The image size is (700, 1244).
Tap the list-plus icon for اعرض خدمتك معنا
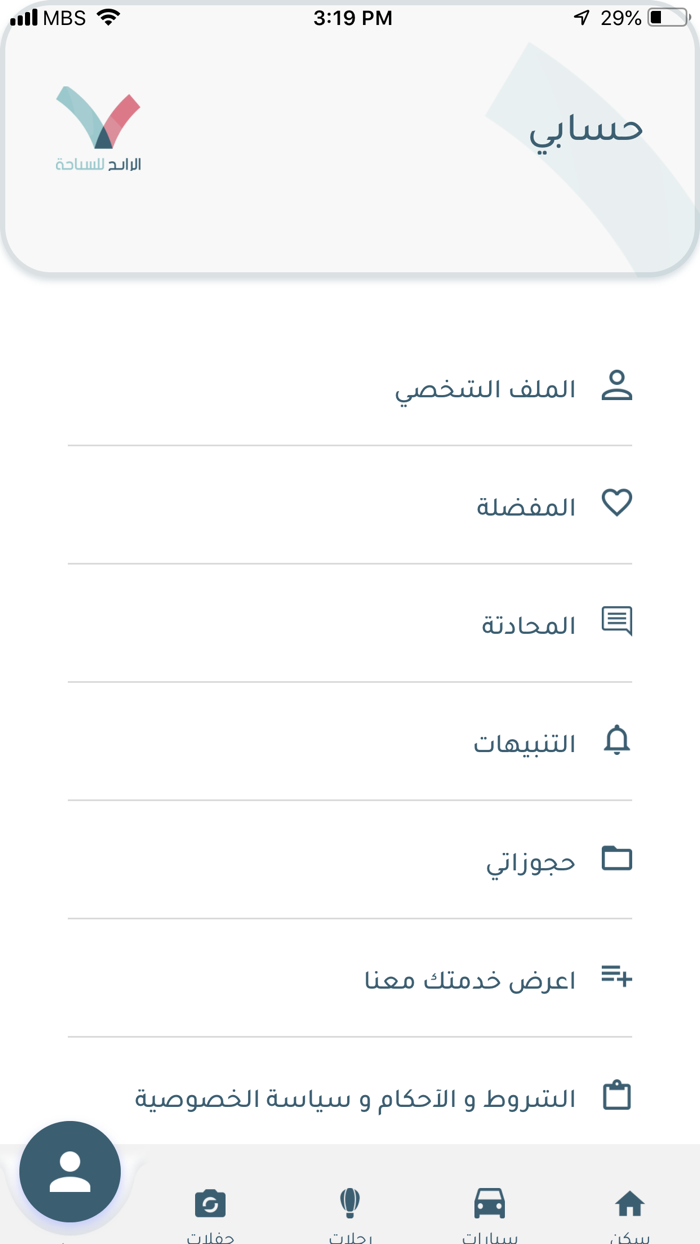[618, 977]
